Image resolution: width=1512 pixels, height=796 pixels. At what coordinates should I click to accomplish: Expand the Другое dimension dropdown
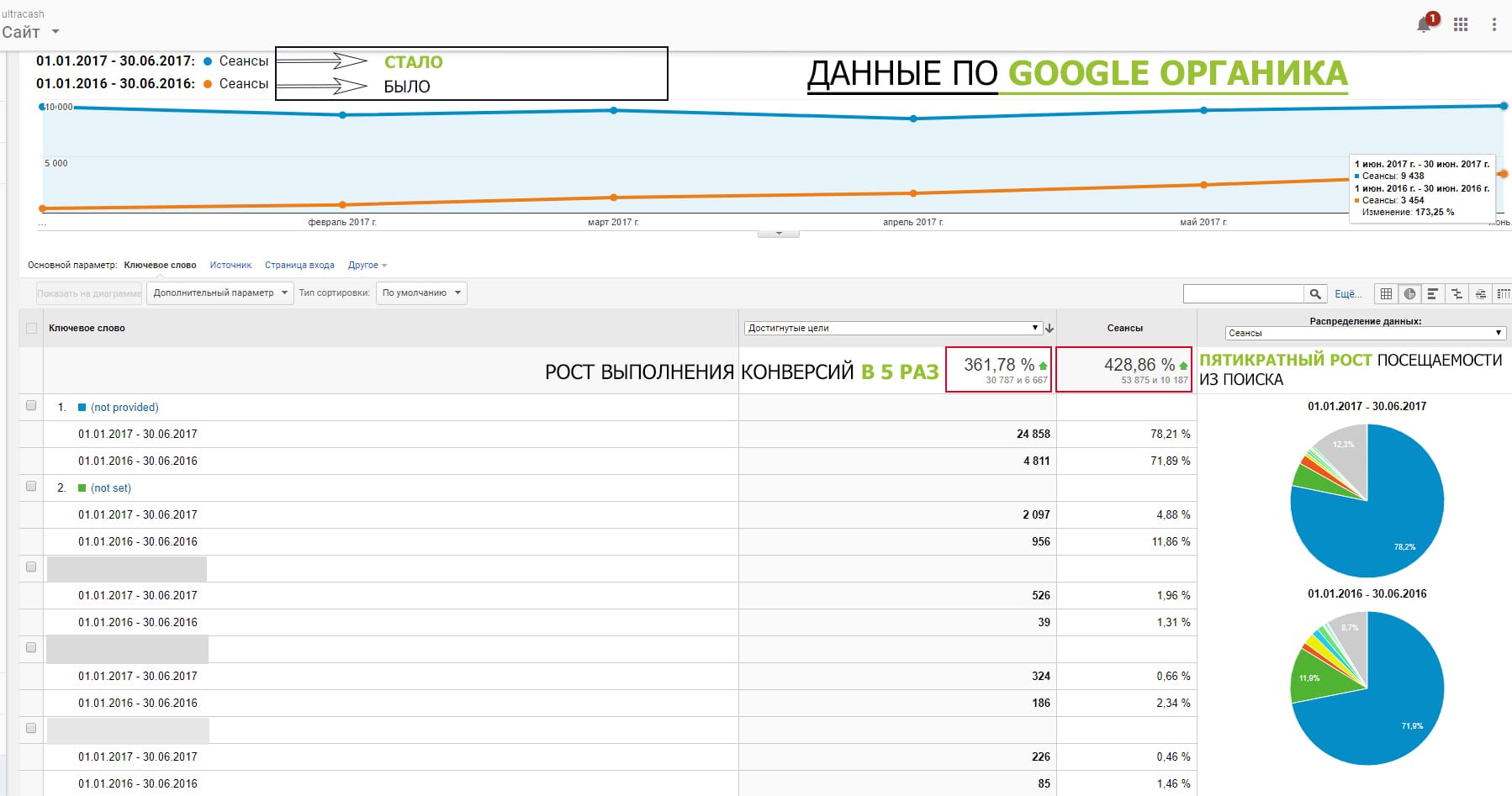[x=367, y=266]
